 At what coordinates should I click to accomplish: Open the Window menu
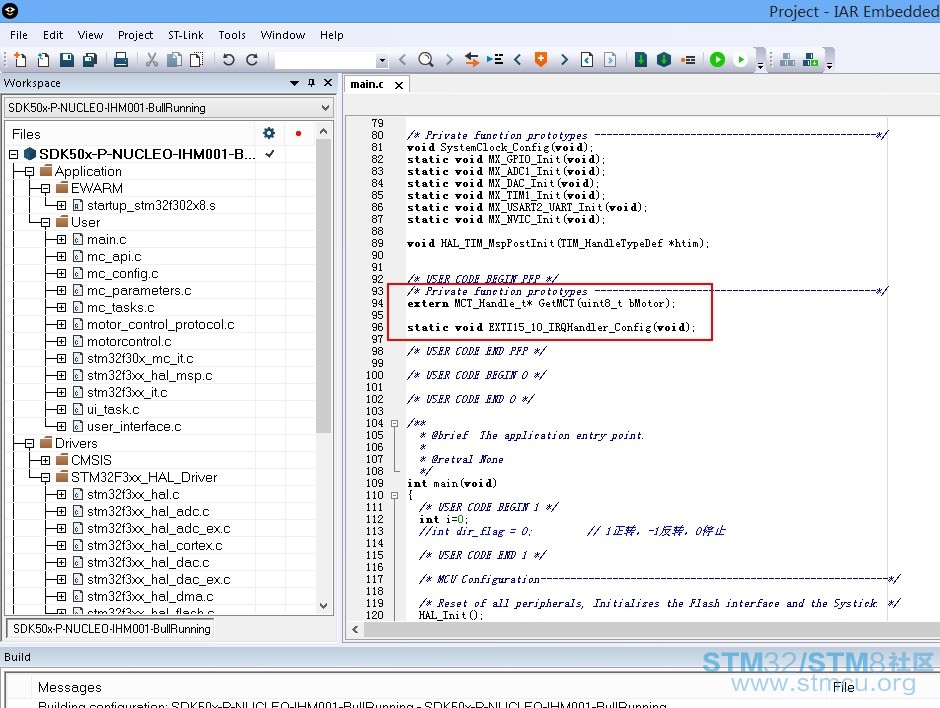[283, 35]
